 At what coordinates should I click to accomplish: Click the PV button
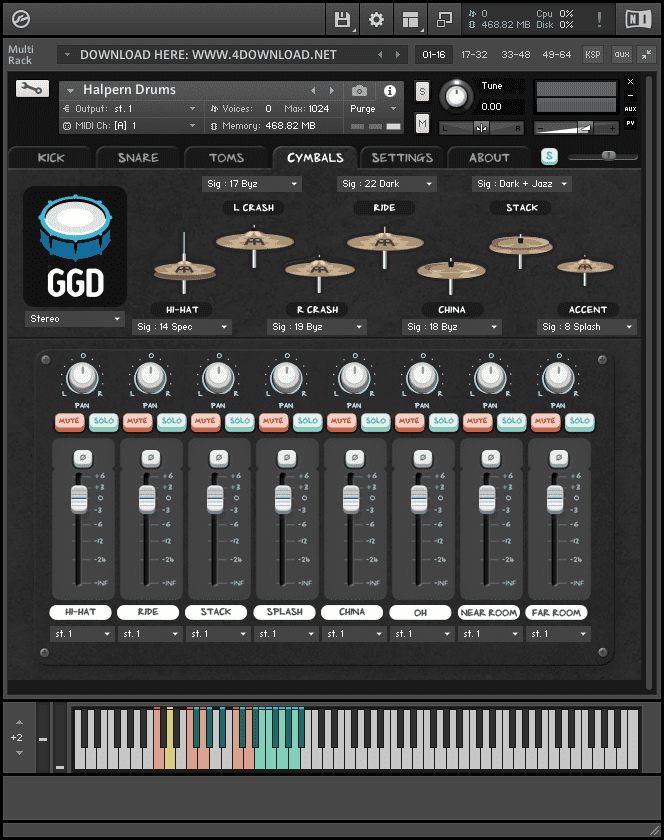(631, 123)
